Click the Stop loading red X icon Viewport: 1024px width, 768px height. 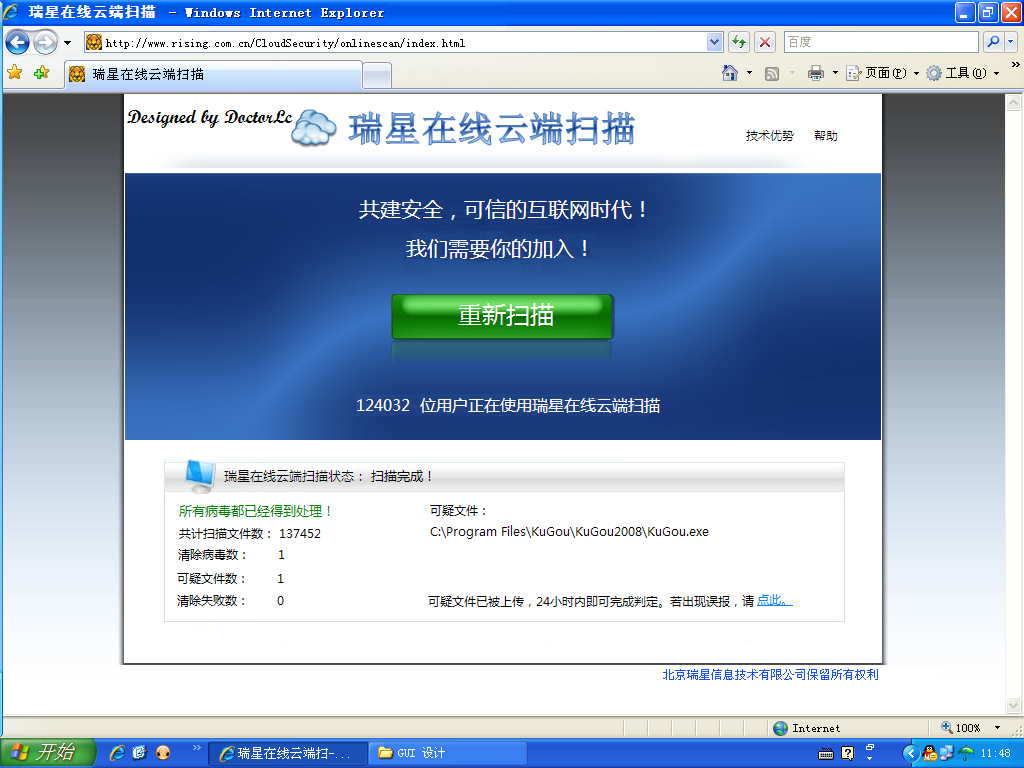[765, 43]
